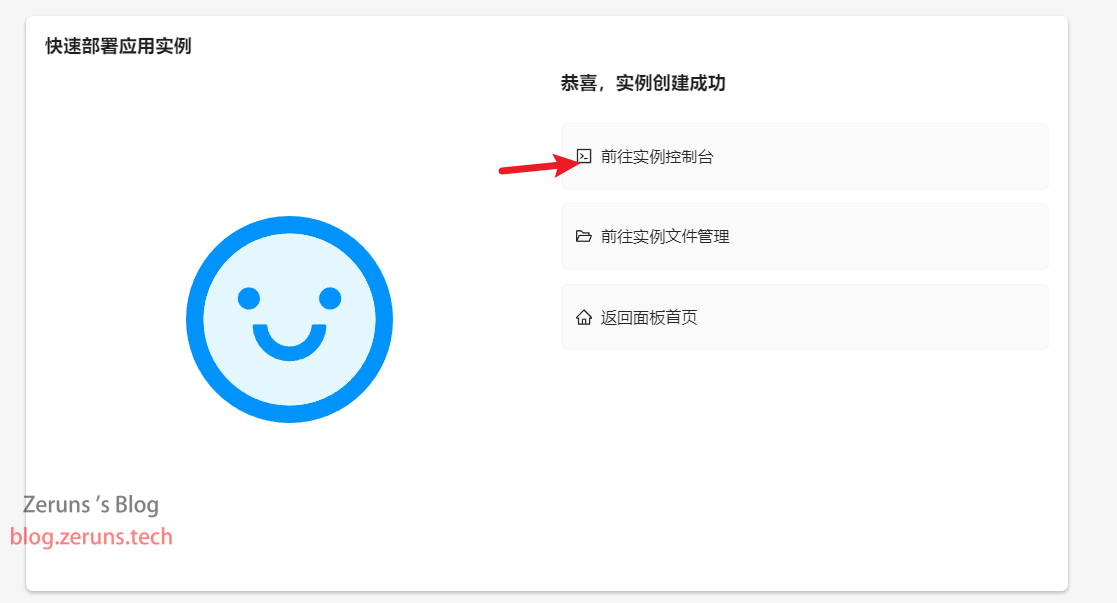Open the blog.zeruns.tech watermark link
This screenshot has height=603, width=1117.
tap(91, 536)
